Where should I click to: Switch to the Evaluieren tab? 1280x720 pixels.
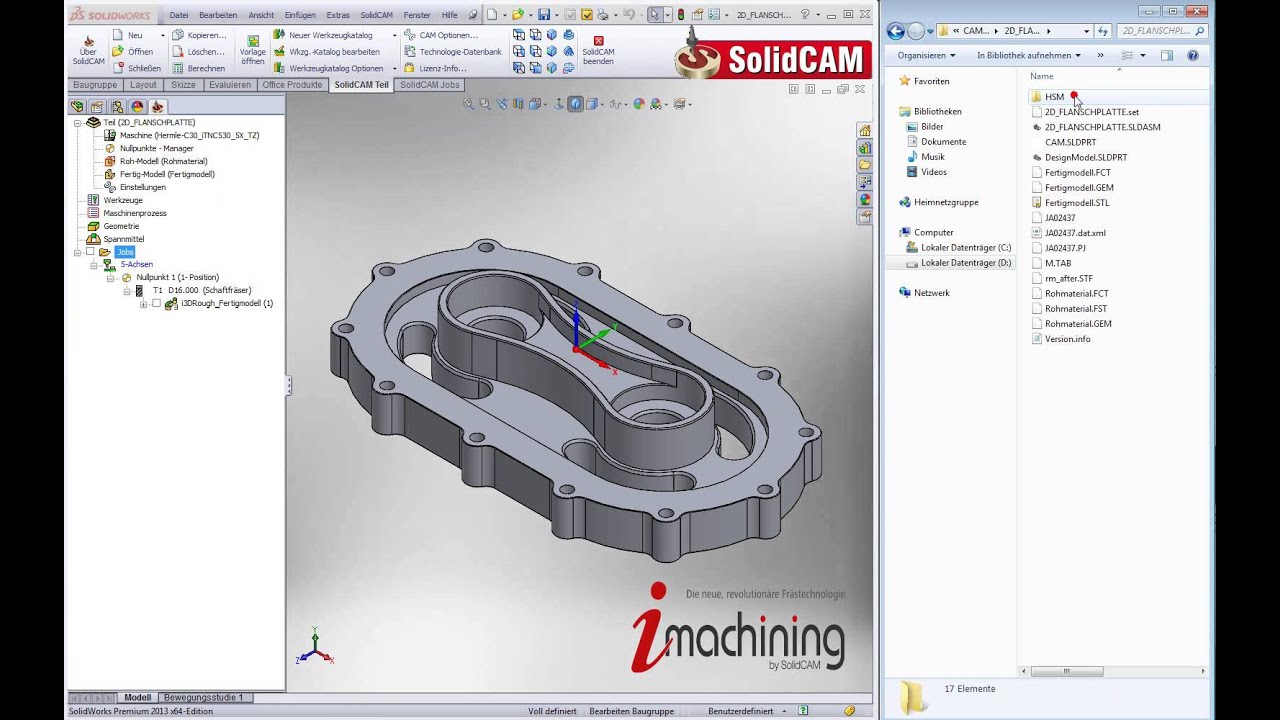pyautogui.click(x=230, y=85)
